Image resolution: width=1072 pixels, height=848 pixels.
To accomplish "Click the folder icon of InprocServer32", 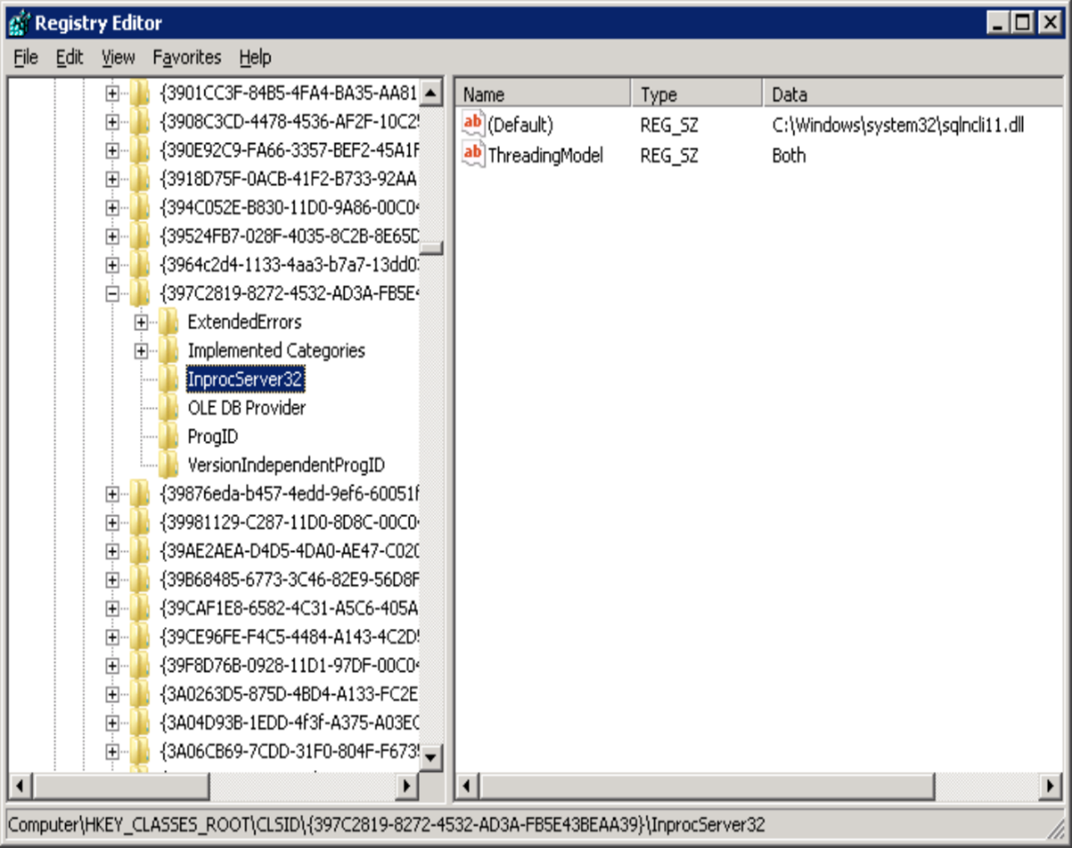I will pyautogui.click(x=168, y=379).
